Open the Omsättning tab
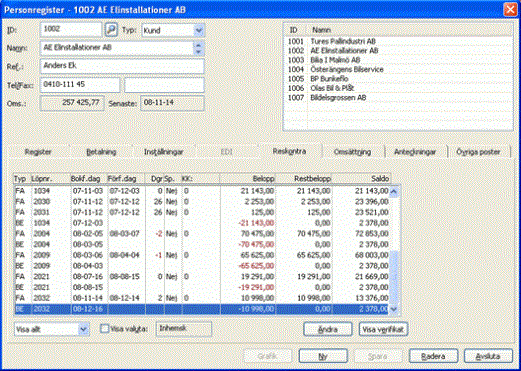The width and height of the screenshot is (521, 371). click(352, 152)
